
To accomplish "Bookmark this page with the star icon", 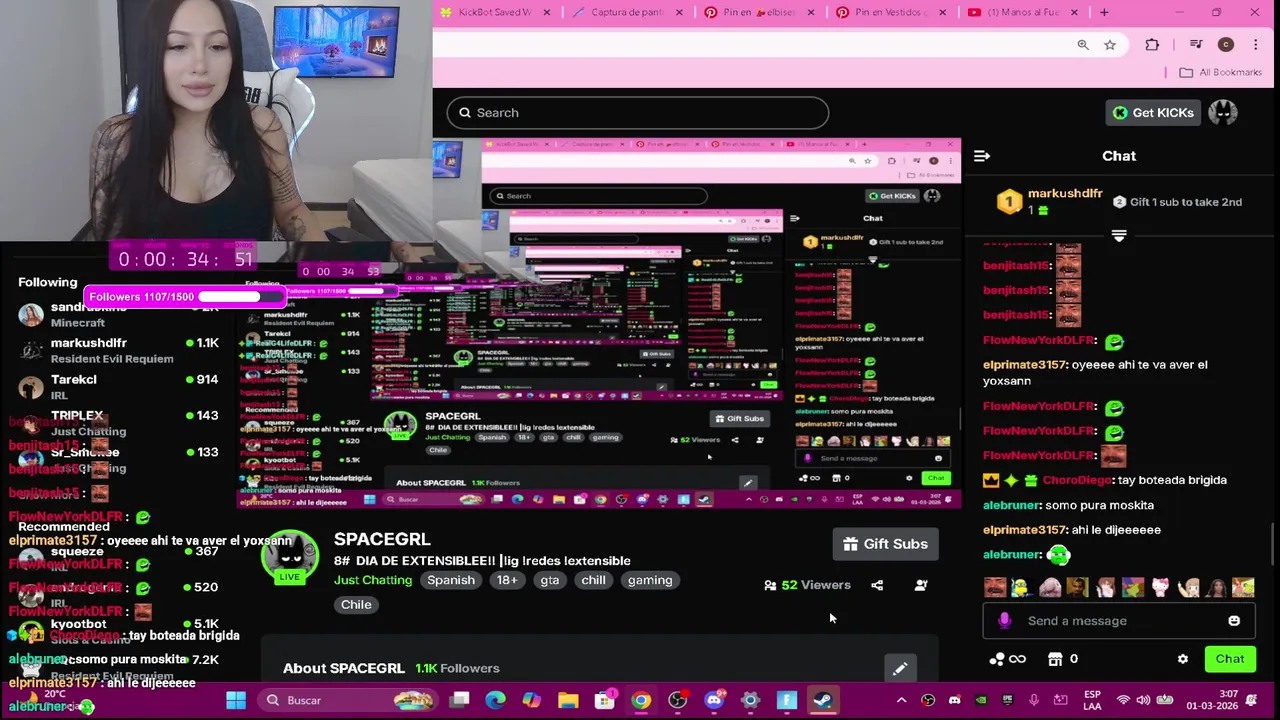I will tap(1110, 44).
